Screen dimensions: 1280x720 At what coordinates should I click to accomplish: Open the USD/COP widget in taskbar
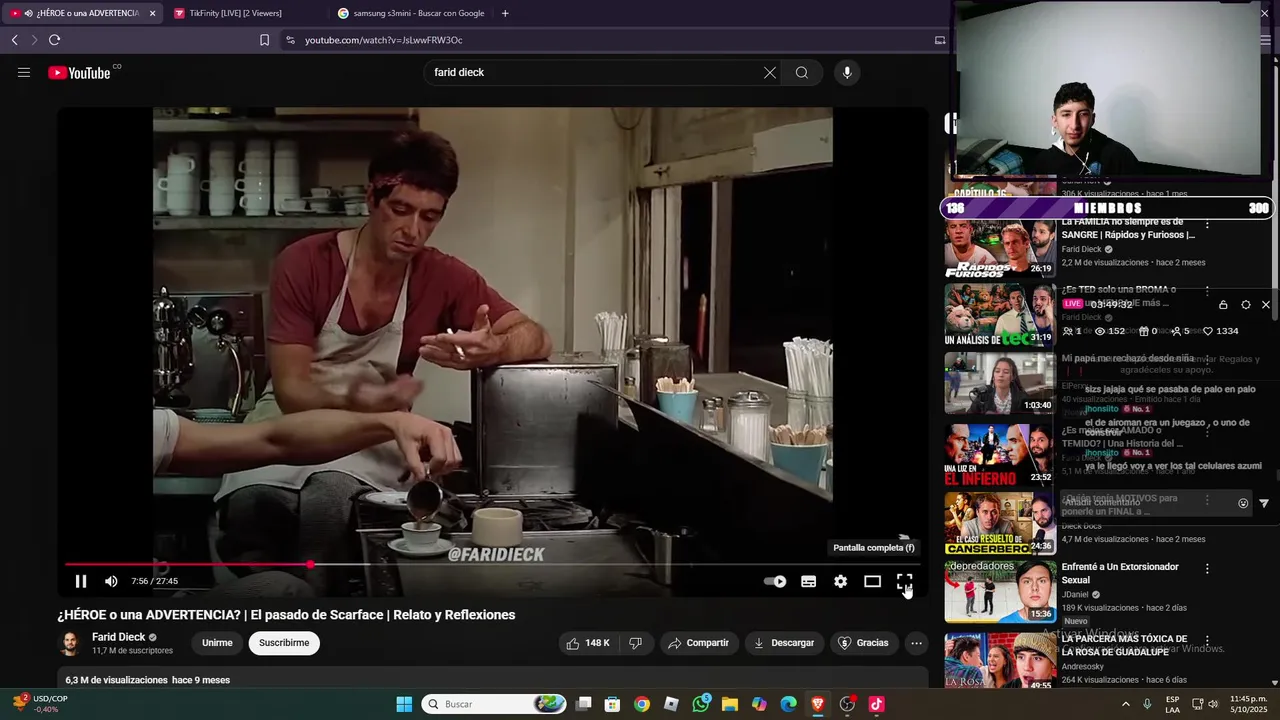pos(38,704)
